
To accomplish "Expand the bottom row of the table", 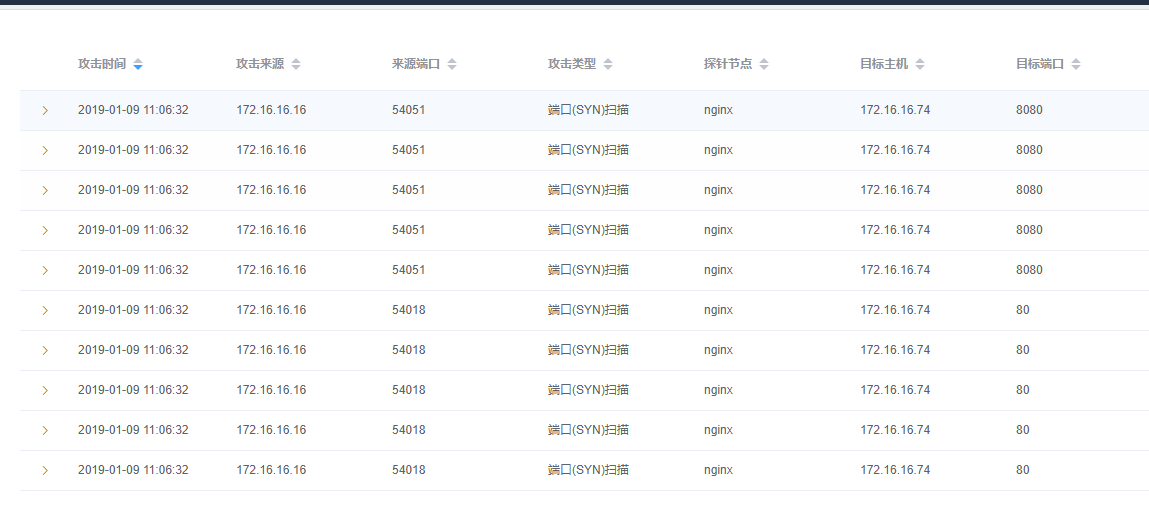I will 45,470.
